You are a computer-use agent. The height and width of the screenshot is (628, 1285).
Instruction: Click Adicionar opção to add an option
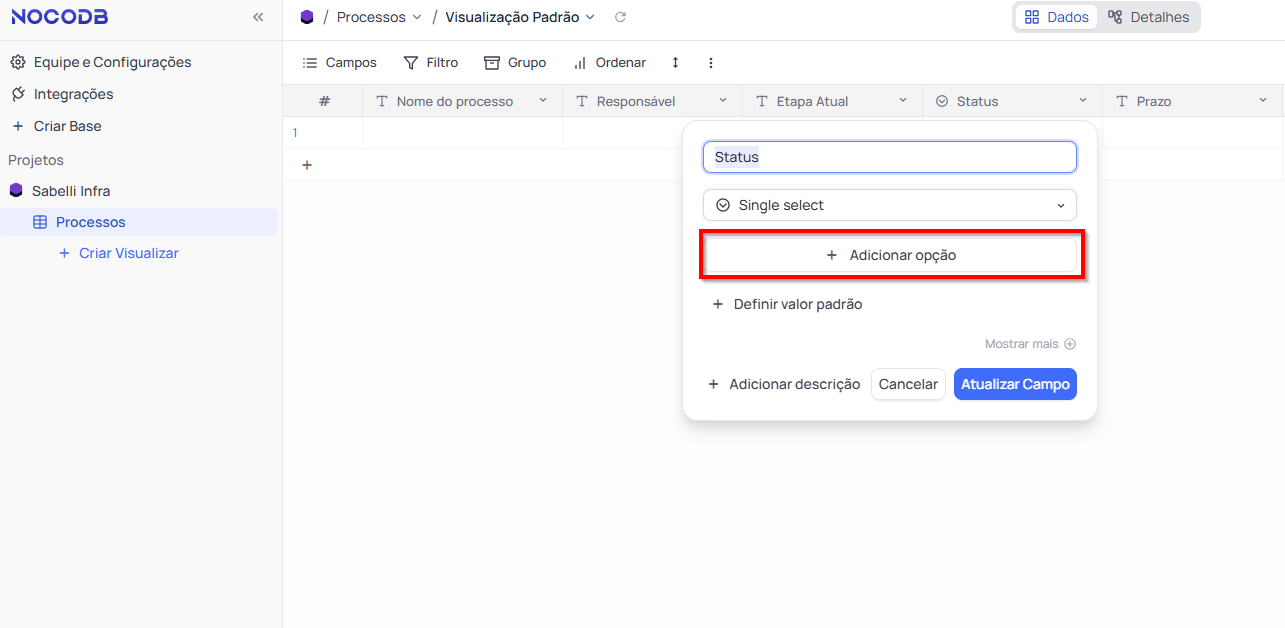click(x=889, y=255)
